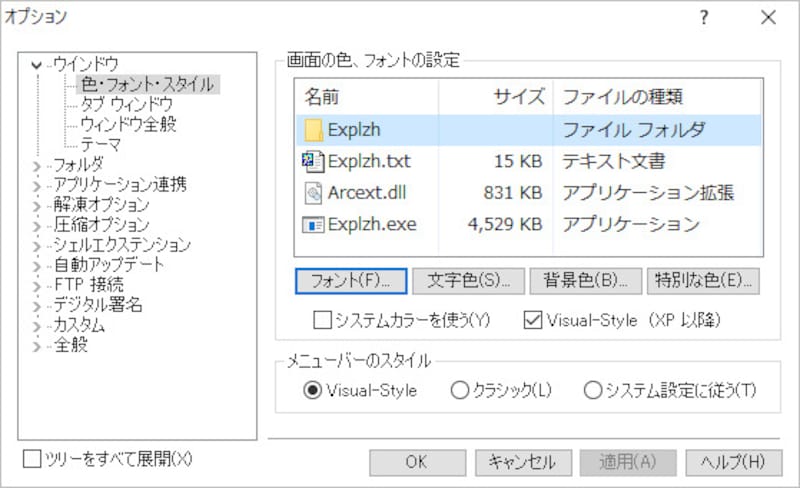Click the Explzh folder icon in preview list
Screen dimensions: 800x488
[313, 130]
